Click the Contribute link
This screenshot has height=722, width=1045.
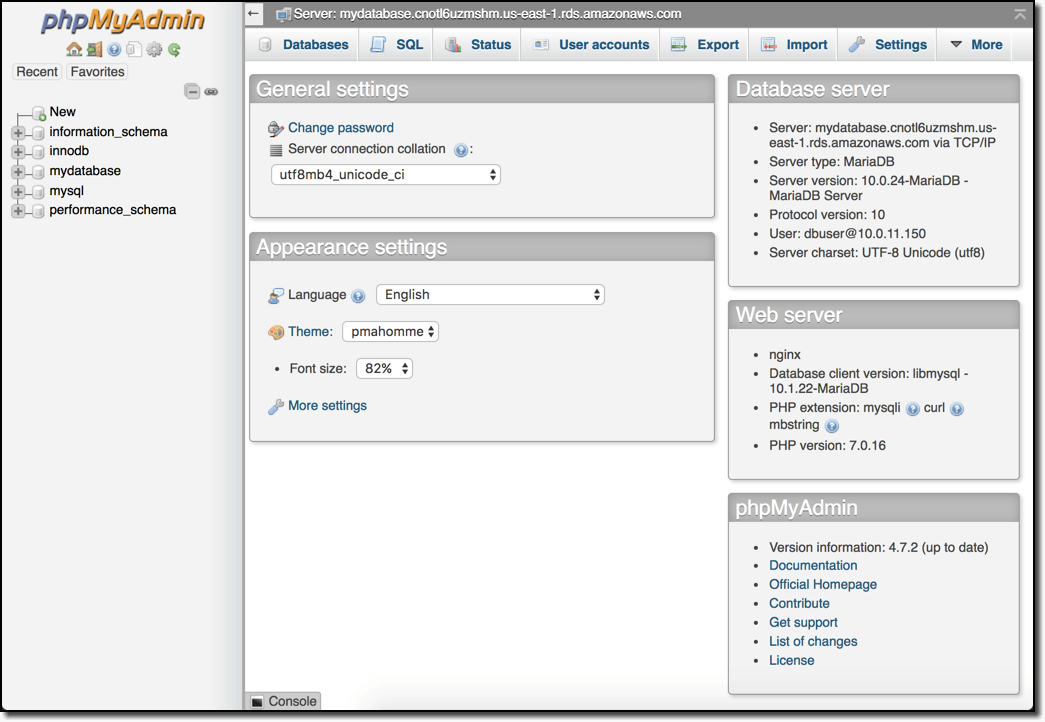(799, 603)
